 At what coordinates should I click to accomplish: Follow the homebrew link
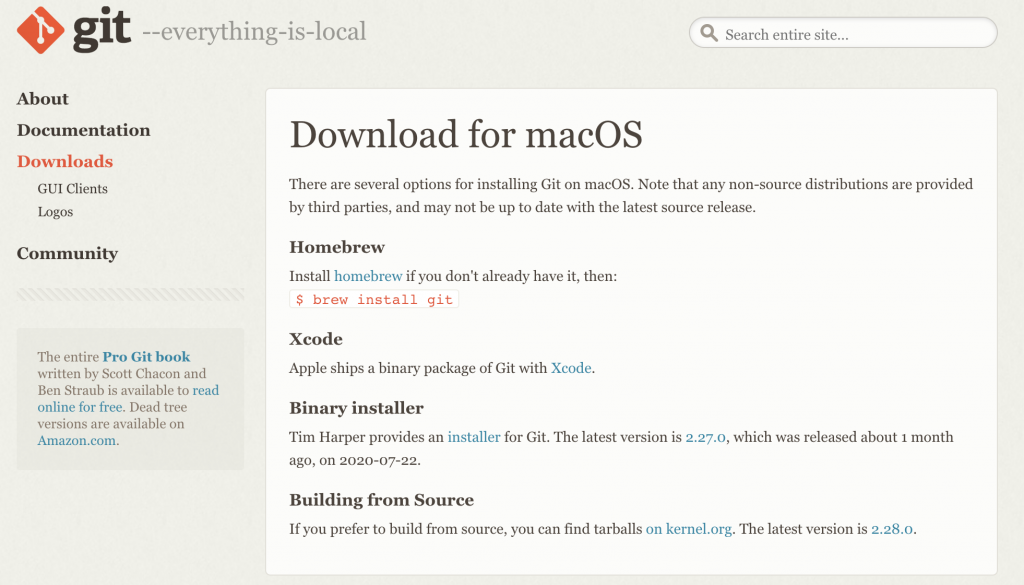pos(368,276)
